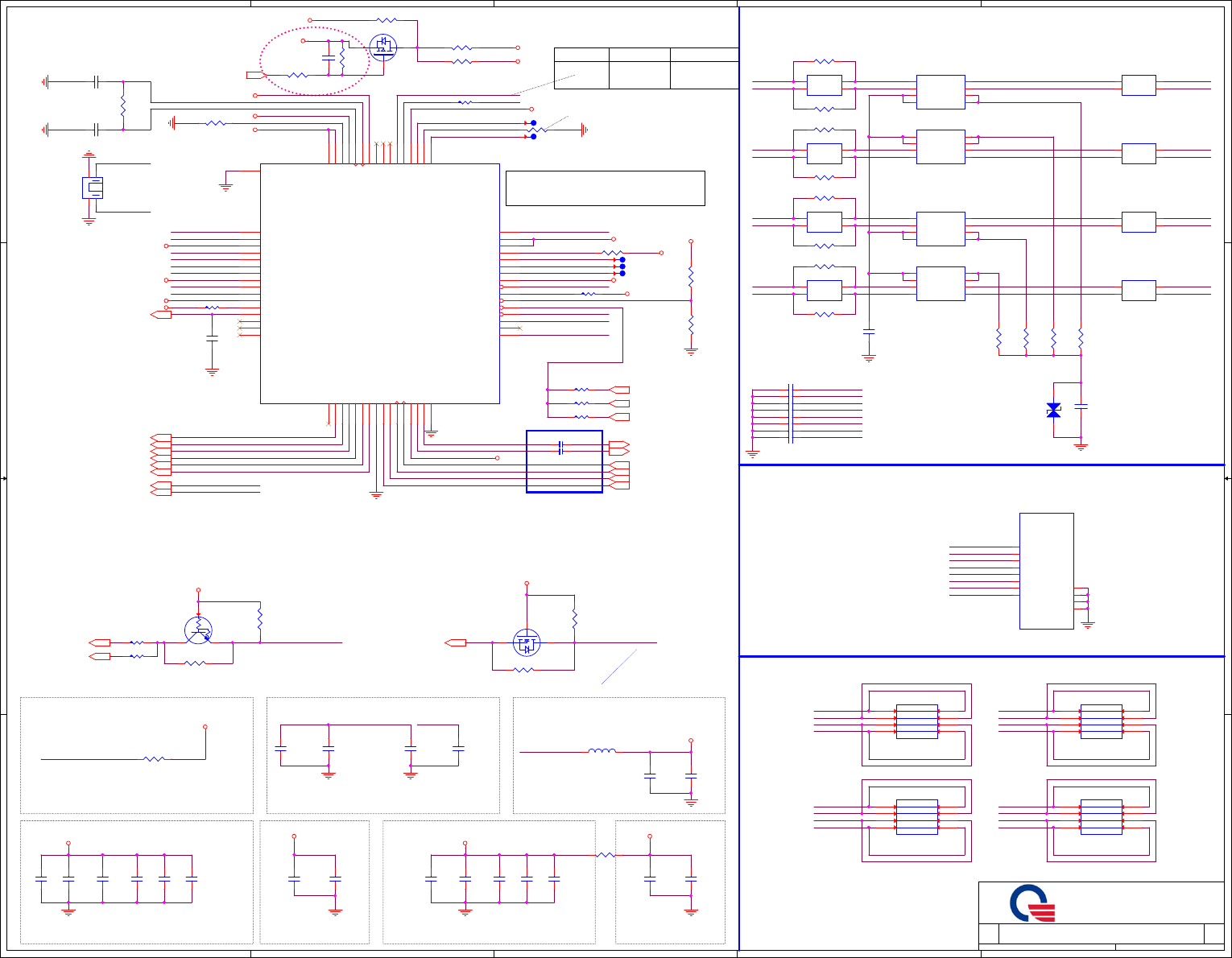Image resolution: width=1232 pixels, height=958 pixels.
Task: Click the feedback resistor beneath the bipolar transistor
Action: tap(195, 663)
